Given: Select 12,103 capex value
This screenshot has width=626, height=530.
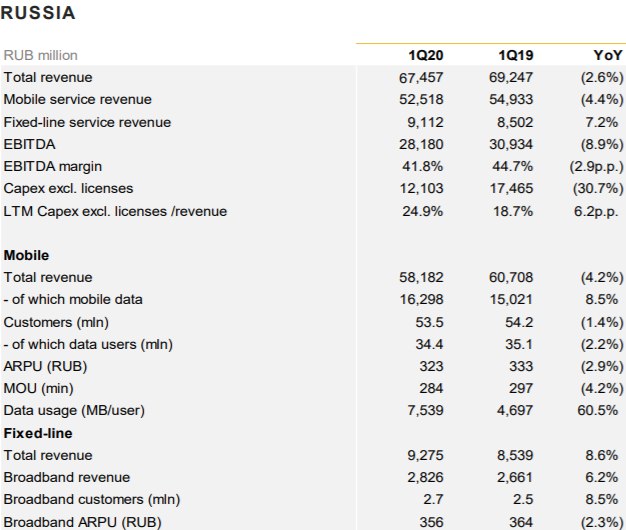Looking at the screenshot, I should [422, 188].
